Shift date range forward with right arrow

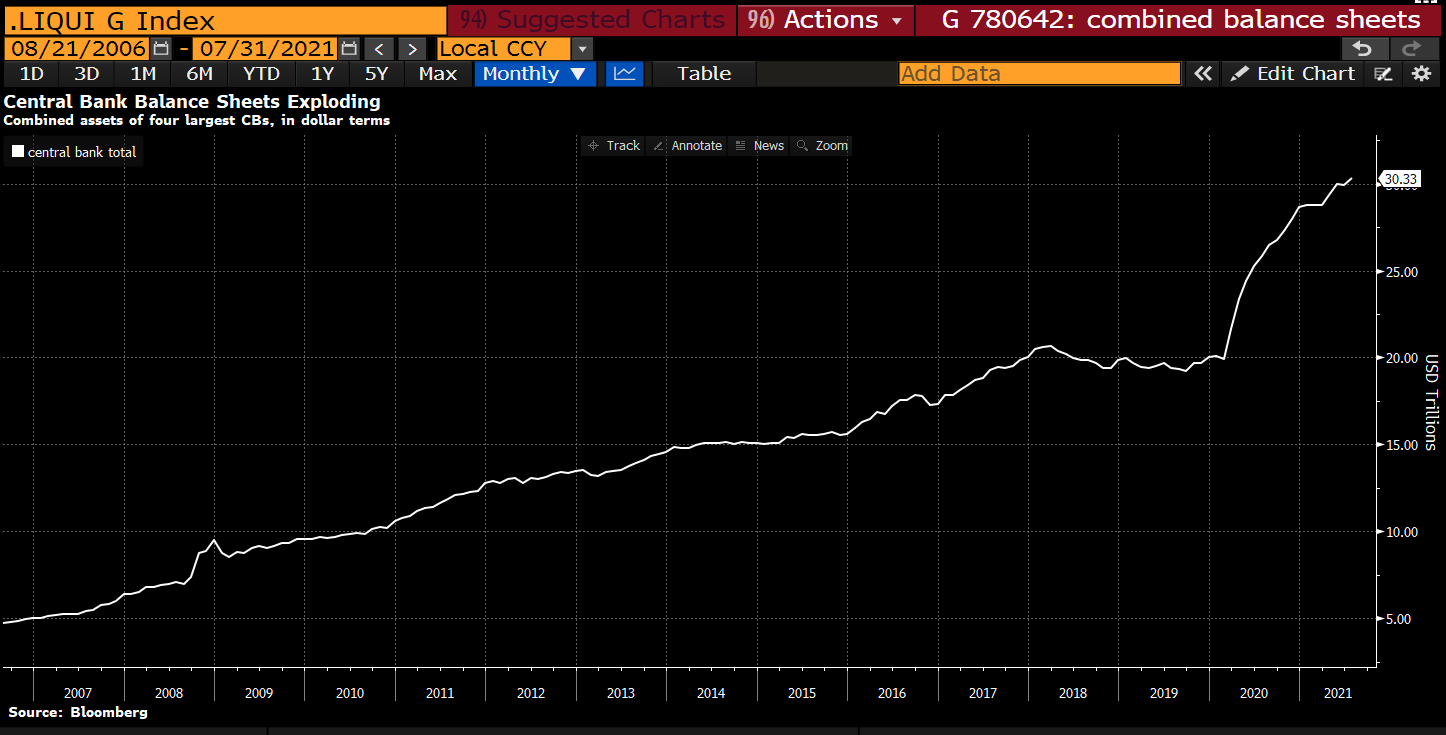coord(411,48)
